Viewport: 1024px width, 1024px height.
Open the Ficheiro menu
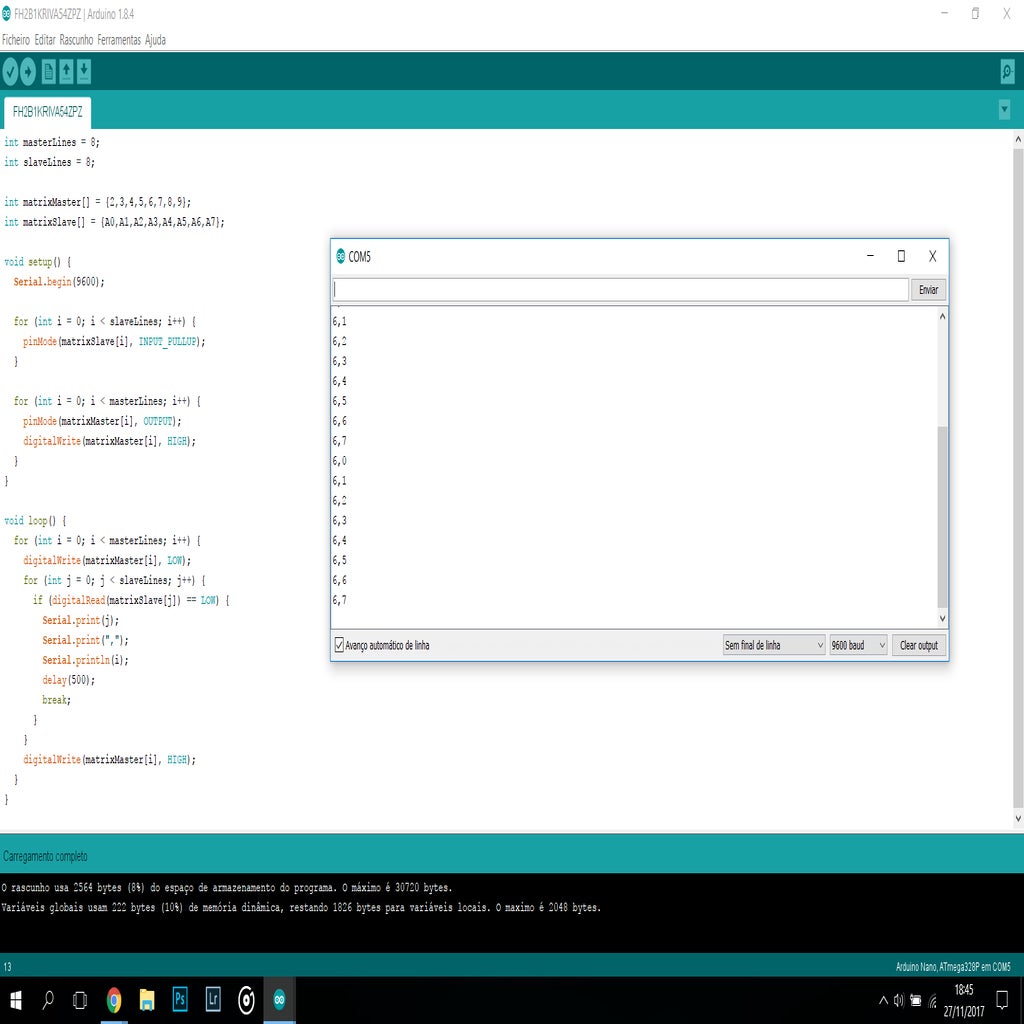click(16, 40)
